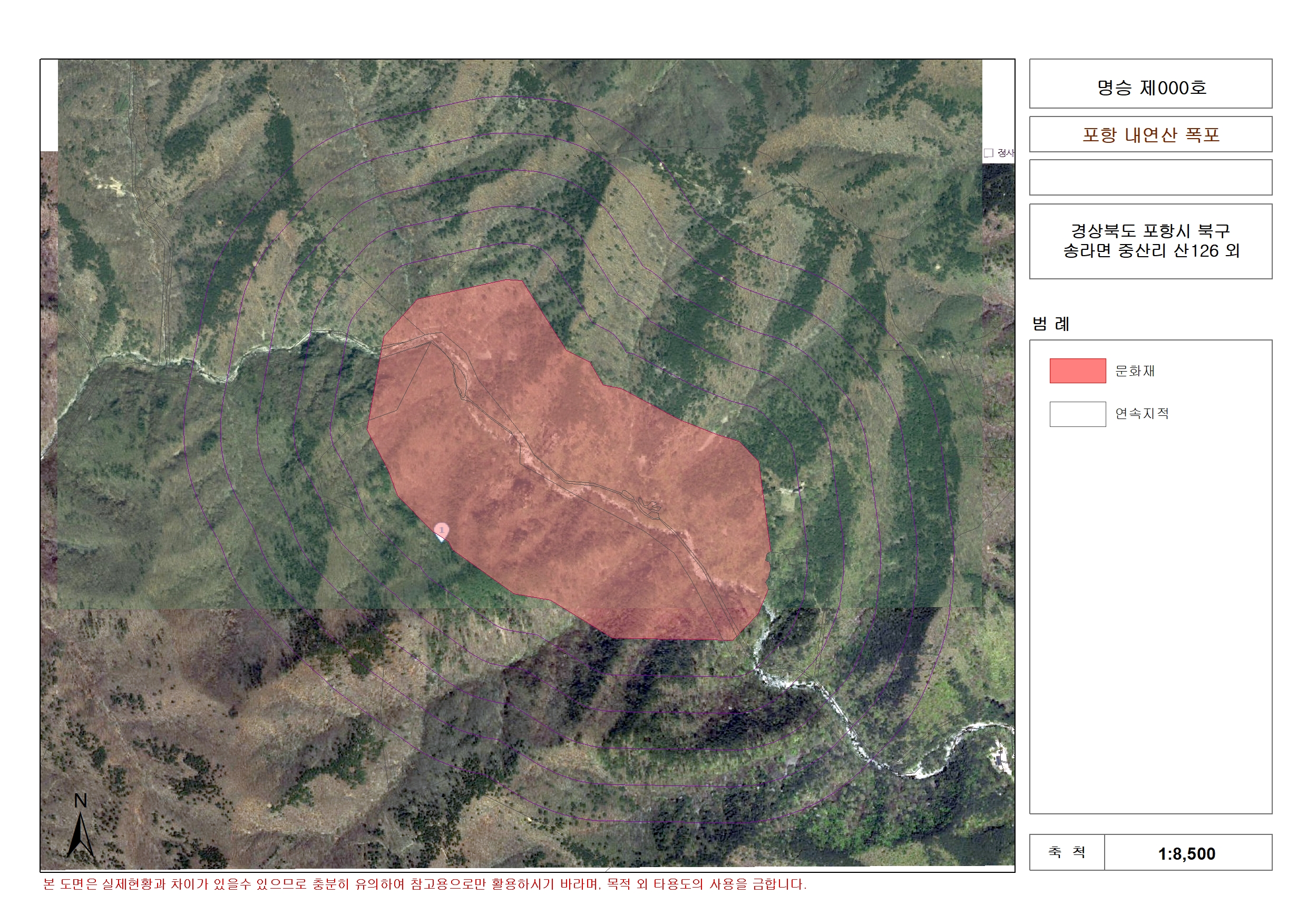
Task: Select the 연속지적 legend label
Action: click(1142, 413)
